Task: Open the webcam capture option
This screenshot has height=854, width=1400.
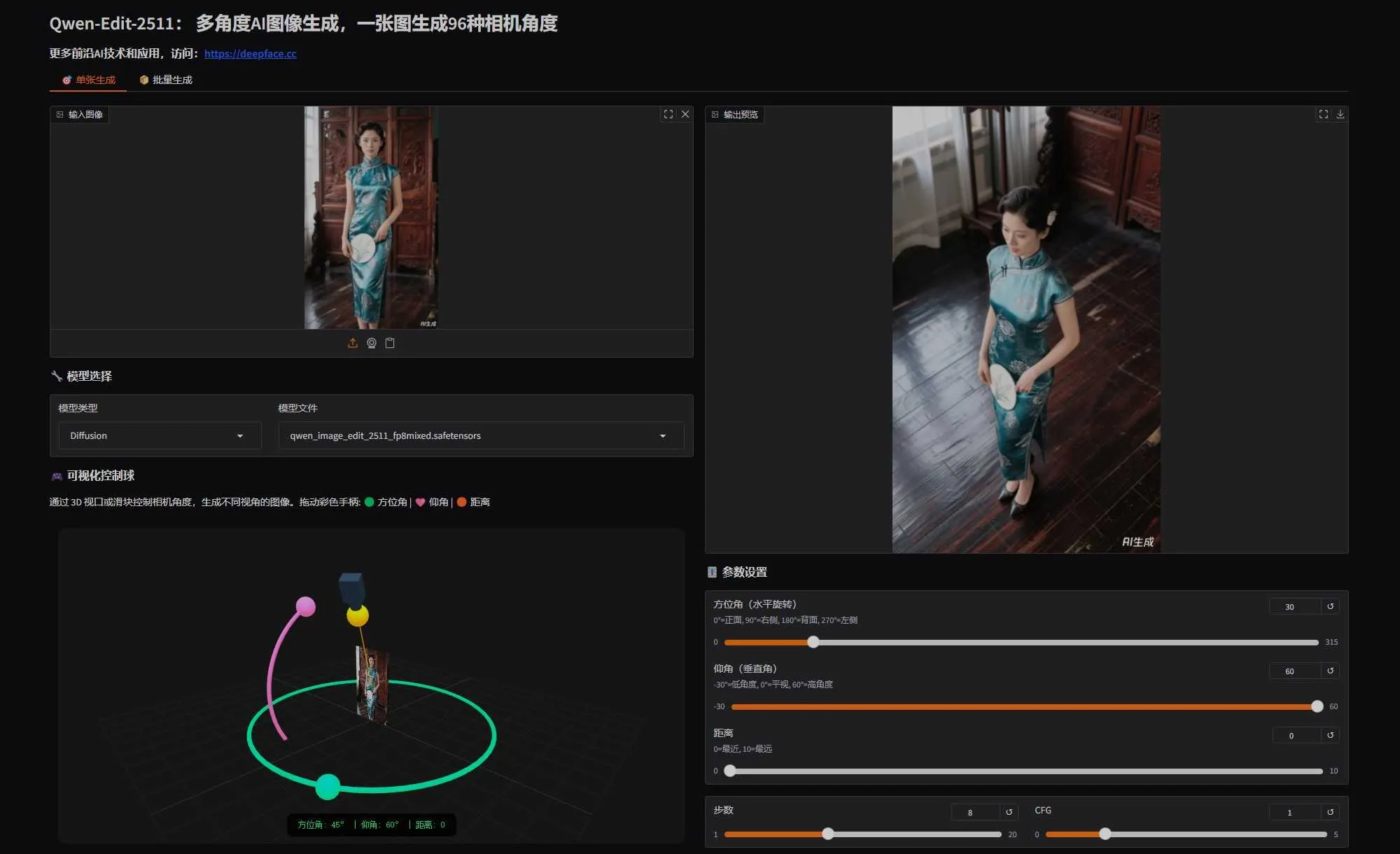Action: pos(372,343)
